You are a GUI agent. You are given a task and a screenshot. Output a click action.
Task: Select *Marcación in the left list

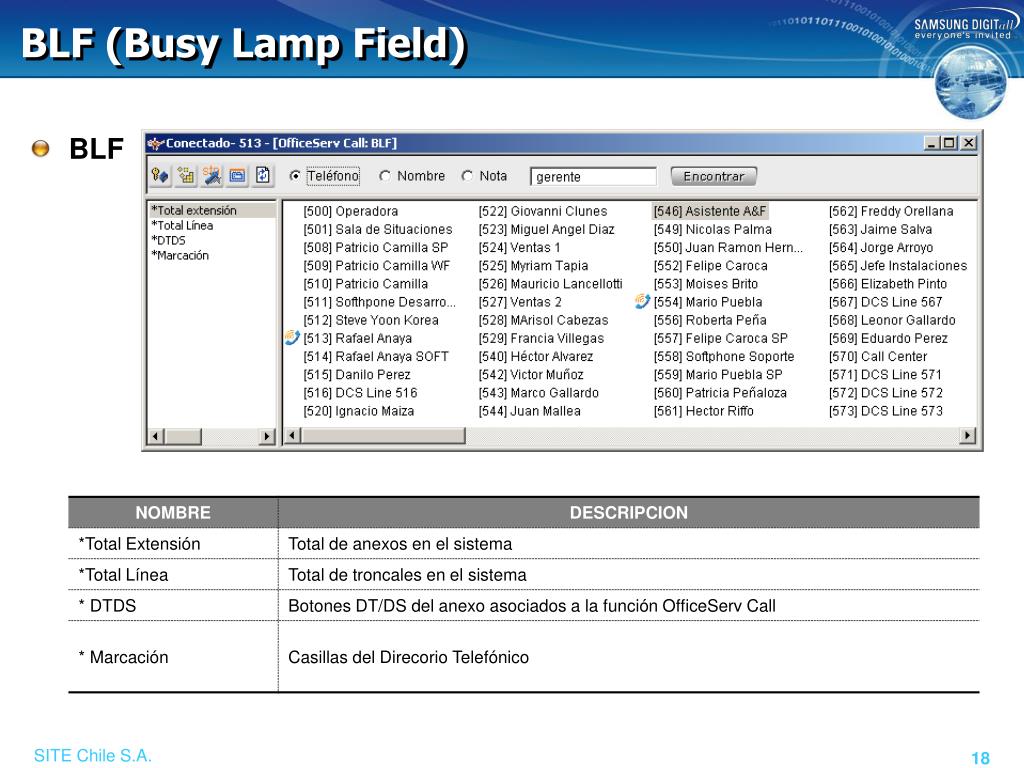180,255
